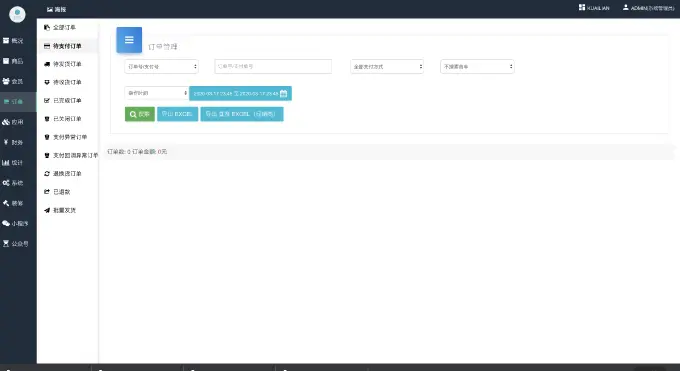This screenshot has width=680, height=371.
Task: Open the blue date range picker button
Action: click(x=240, y=93)
